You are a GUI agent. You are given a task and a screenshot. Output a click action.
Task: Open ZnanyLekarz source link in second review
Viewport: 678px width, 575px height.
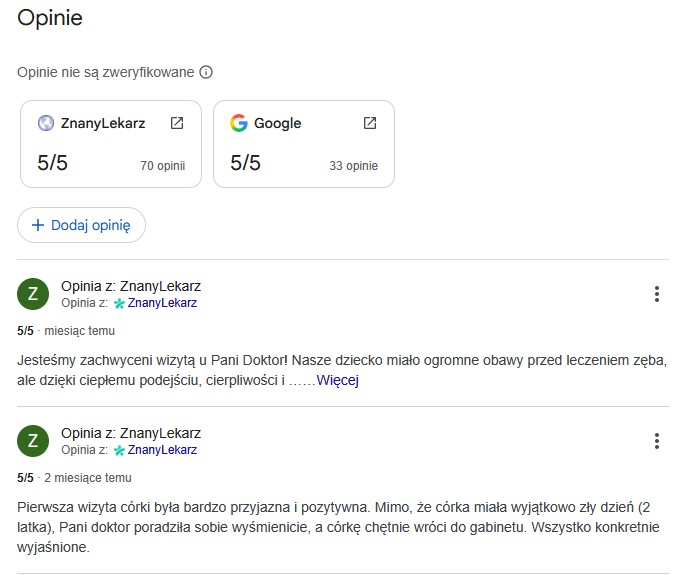[x=162, y=450]
